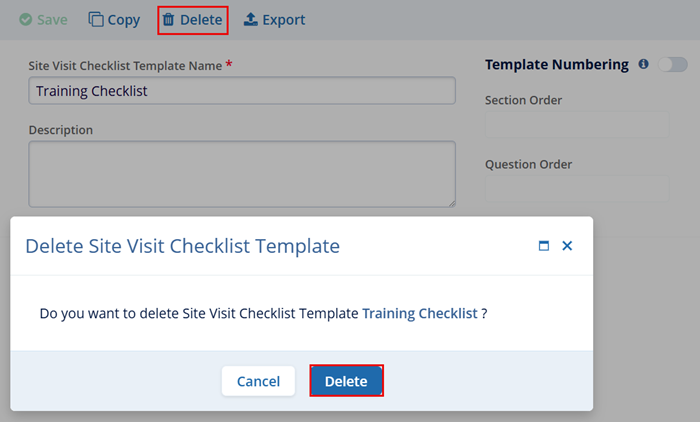Click the Export upload icon
The width and height of the screenshot is (700, 422).
[x=251, y=20]
